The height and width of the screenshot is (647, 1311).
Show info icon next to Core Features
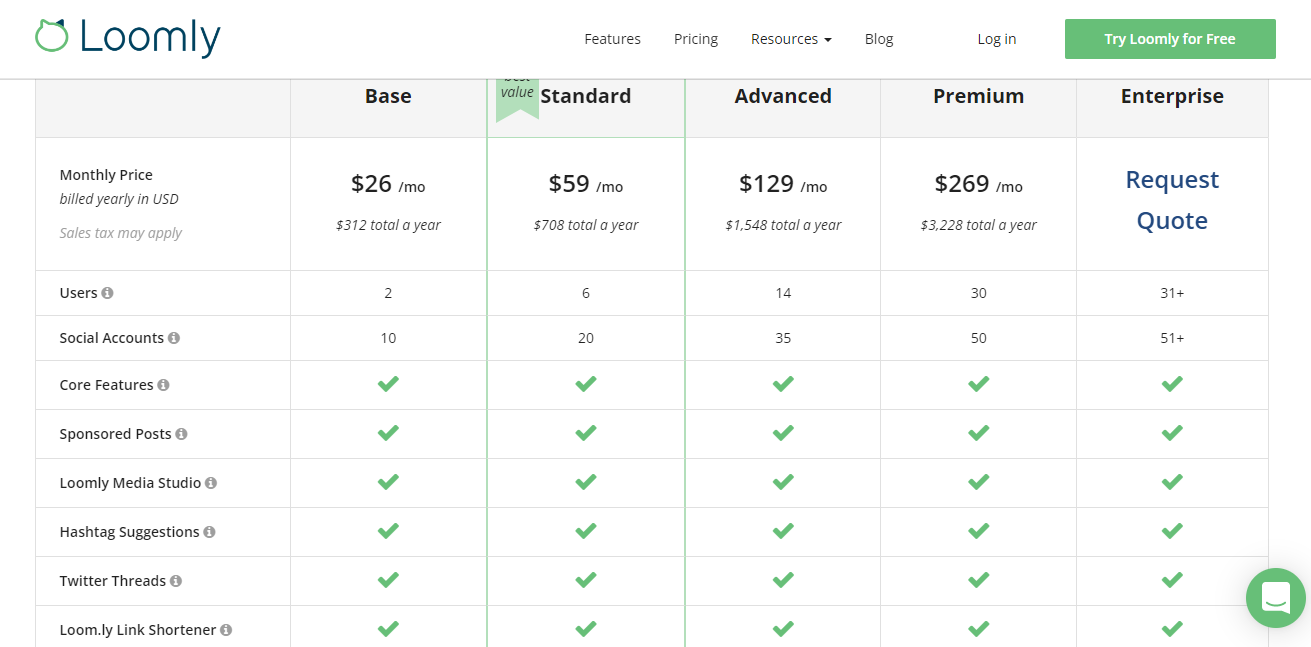click(164, 385)
